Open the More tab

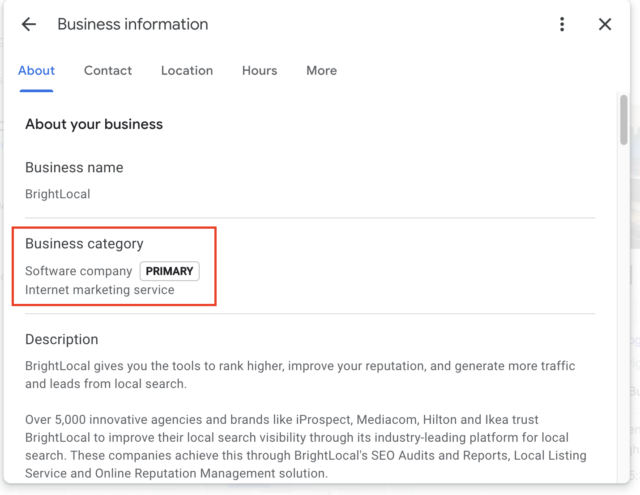click(322, 71)
